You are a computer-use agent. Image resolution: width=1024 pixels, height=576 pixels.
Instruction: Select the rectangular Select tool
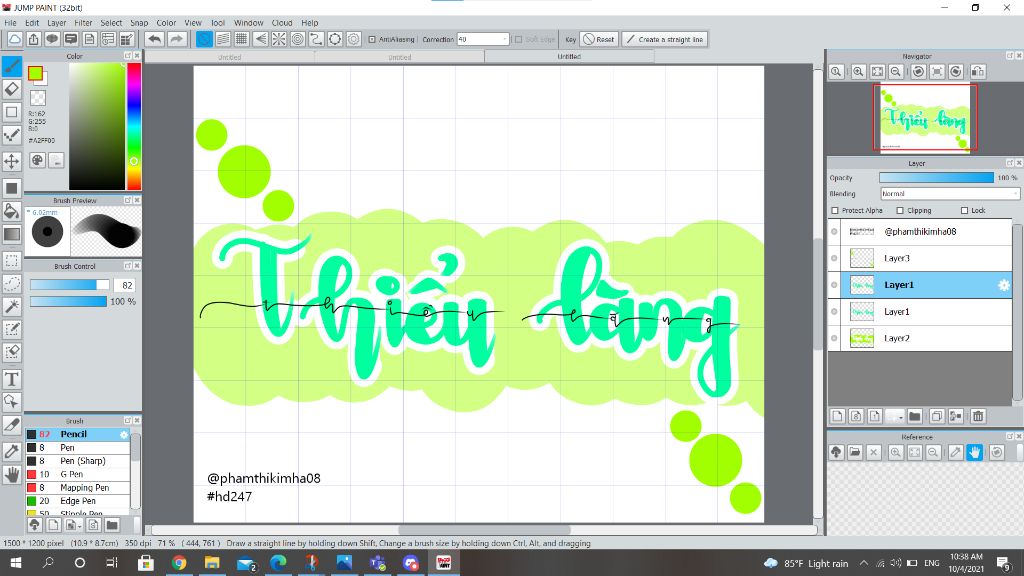[12, 261]
